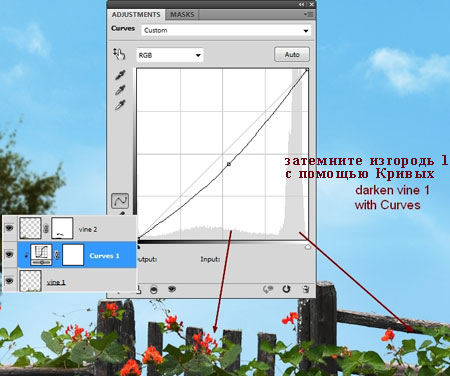Viewport: 450px width, 376px height.
Task: Click the Auto button
Action: point(292,54)
